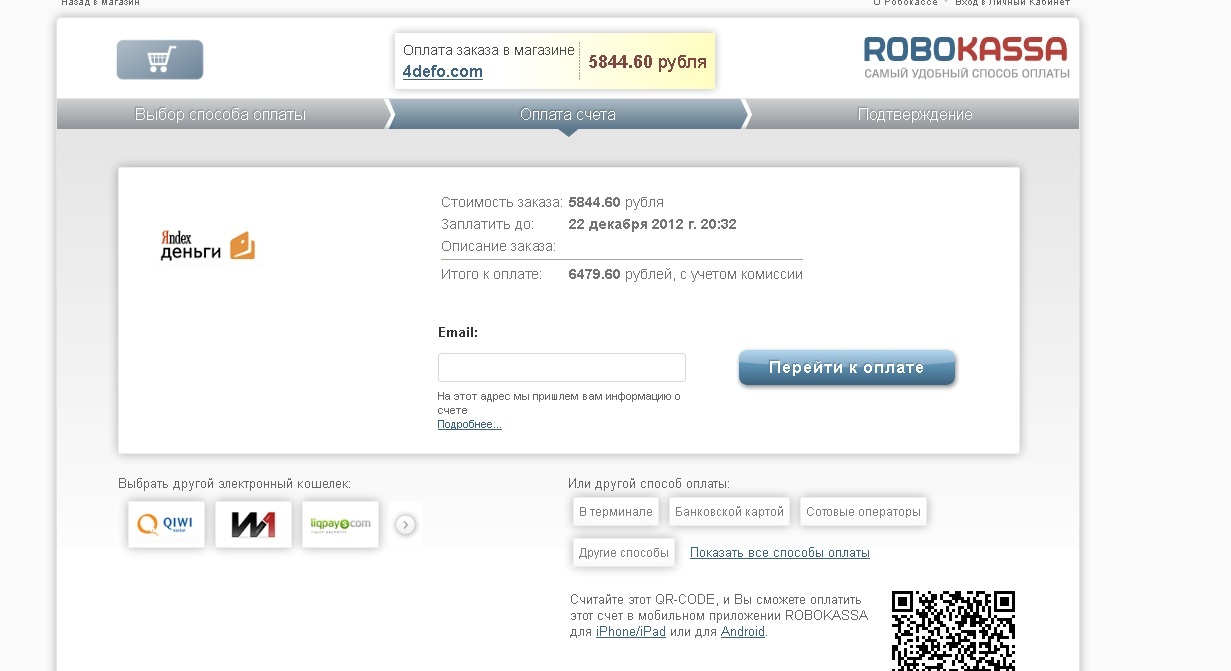
Task: Choose Банковской картой payment method
Action: [729, 511]
